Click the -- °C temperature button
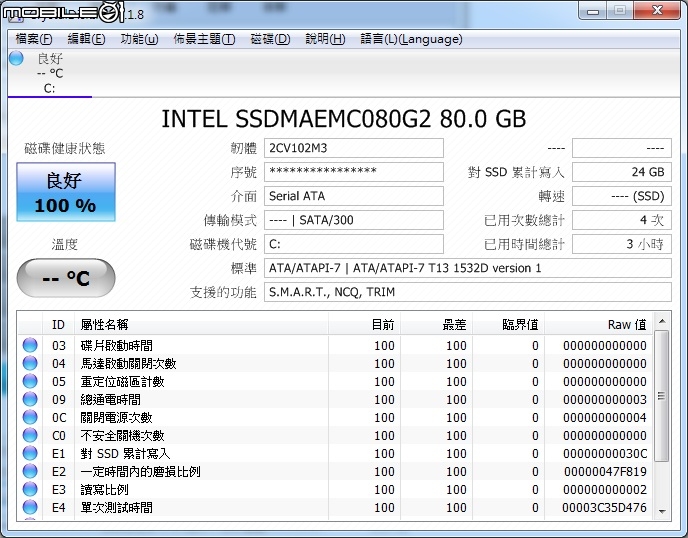The image size is (688, 538). tap(66, 278)
